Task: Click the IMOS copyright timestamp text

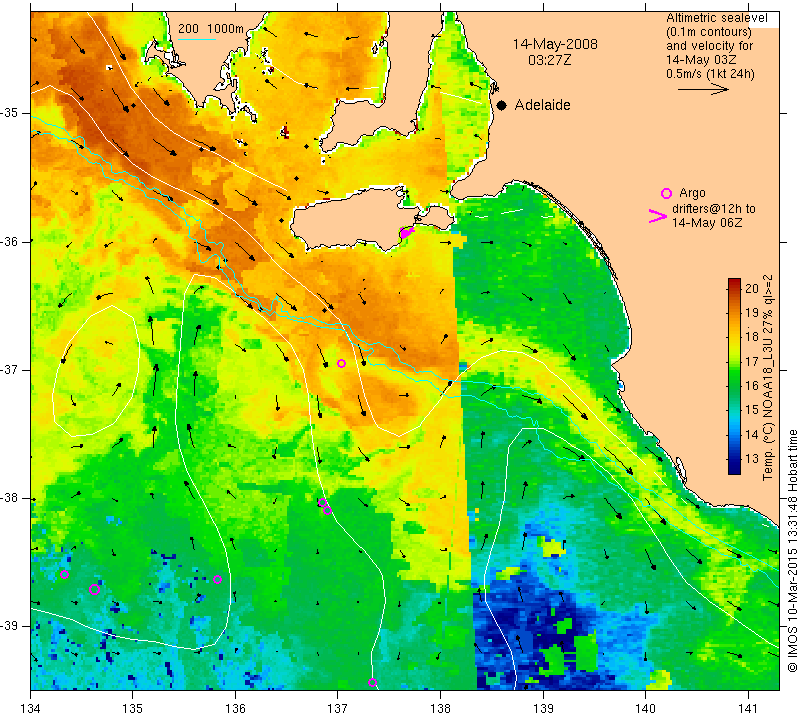Action: 792,550
